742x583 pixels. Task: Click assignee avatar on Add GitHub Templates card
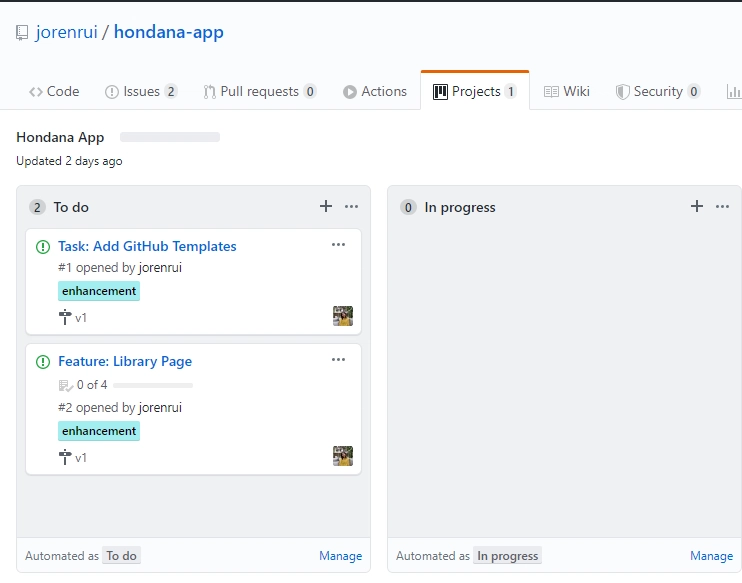pos(343,316)
